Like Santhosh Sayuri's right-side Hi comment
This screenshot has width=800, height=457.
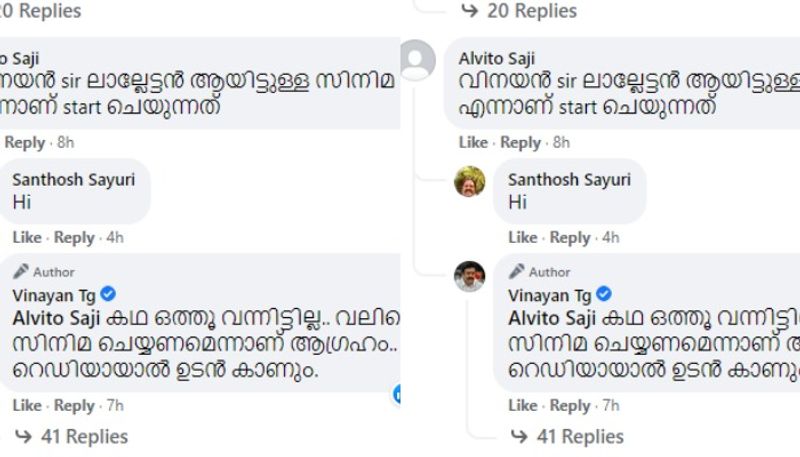(x=522, y=238)
